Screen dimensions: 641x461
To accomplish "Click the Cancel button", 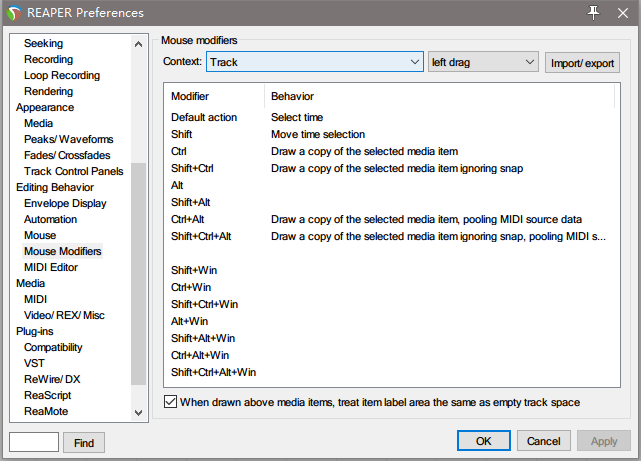I will tap(543, 441).
